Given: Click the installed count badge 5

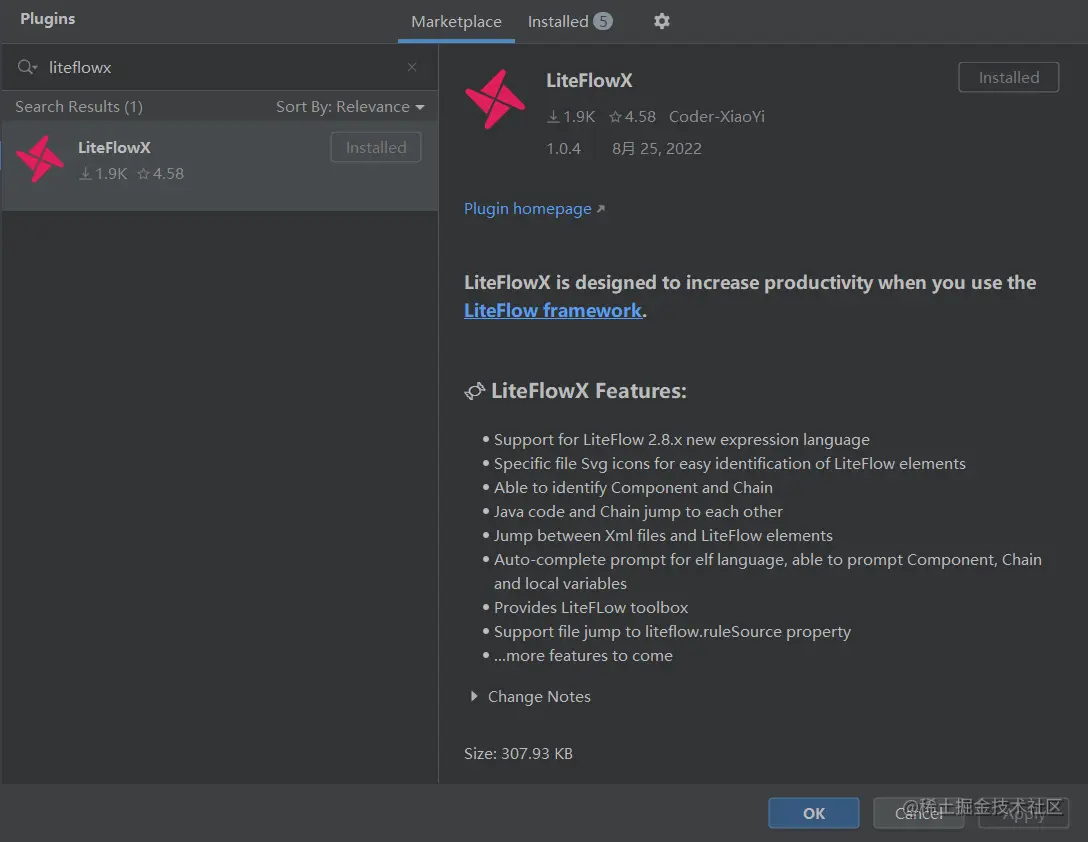Looking at the screenshot, I should (603, 22).
